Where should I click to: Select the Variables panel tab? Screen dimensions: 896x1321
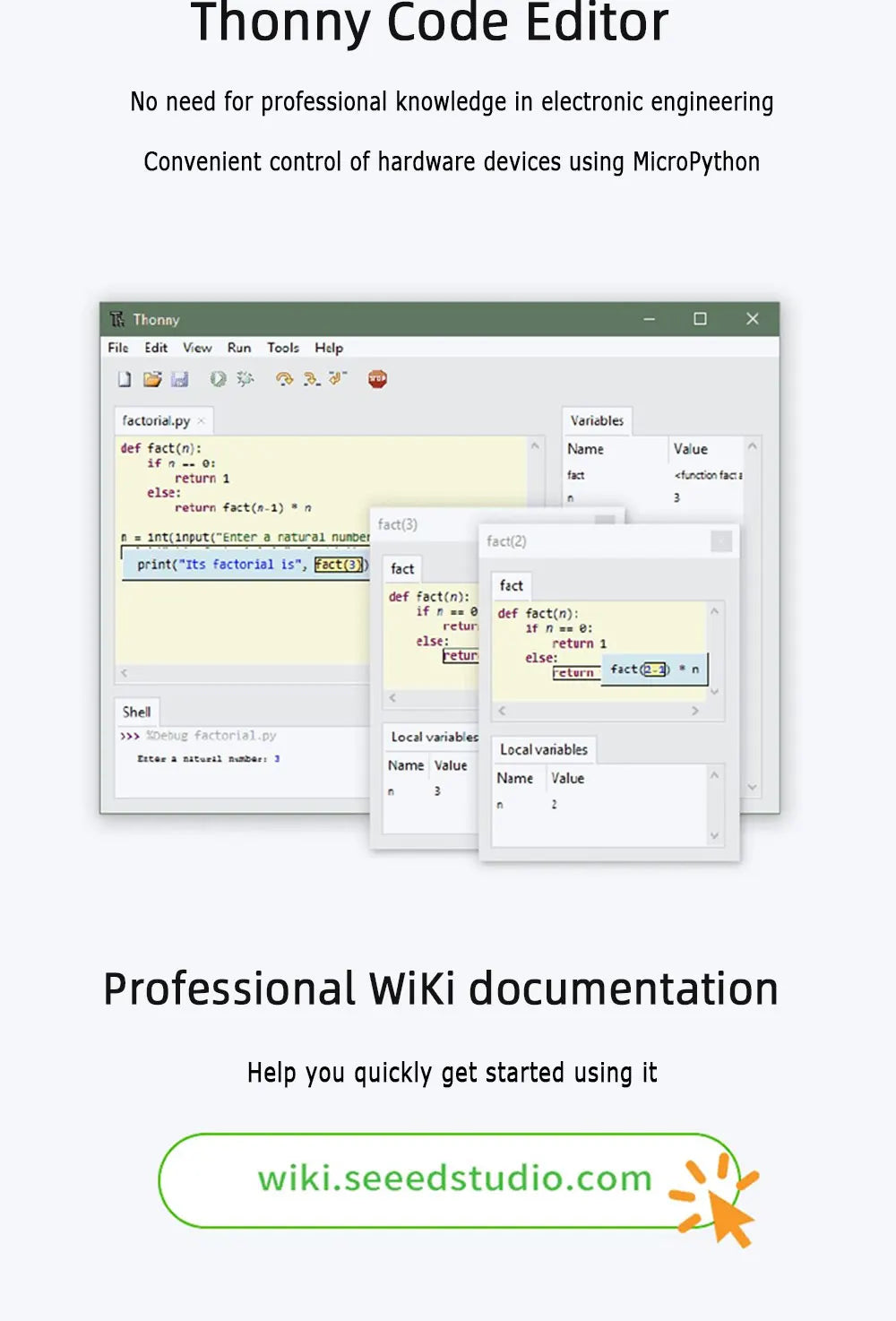coord(597,420)
